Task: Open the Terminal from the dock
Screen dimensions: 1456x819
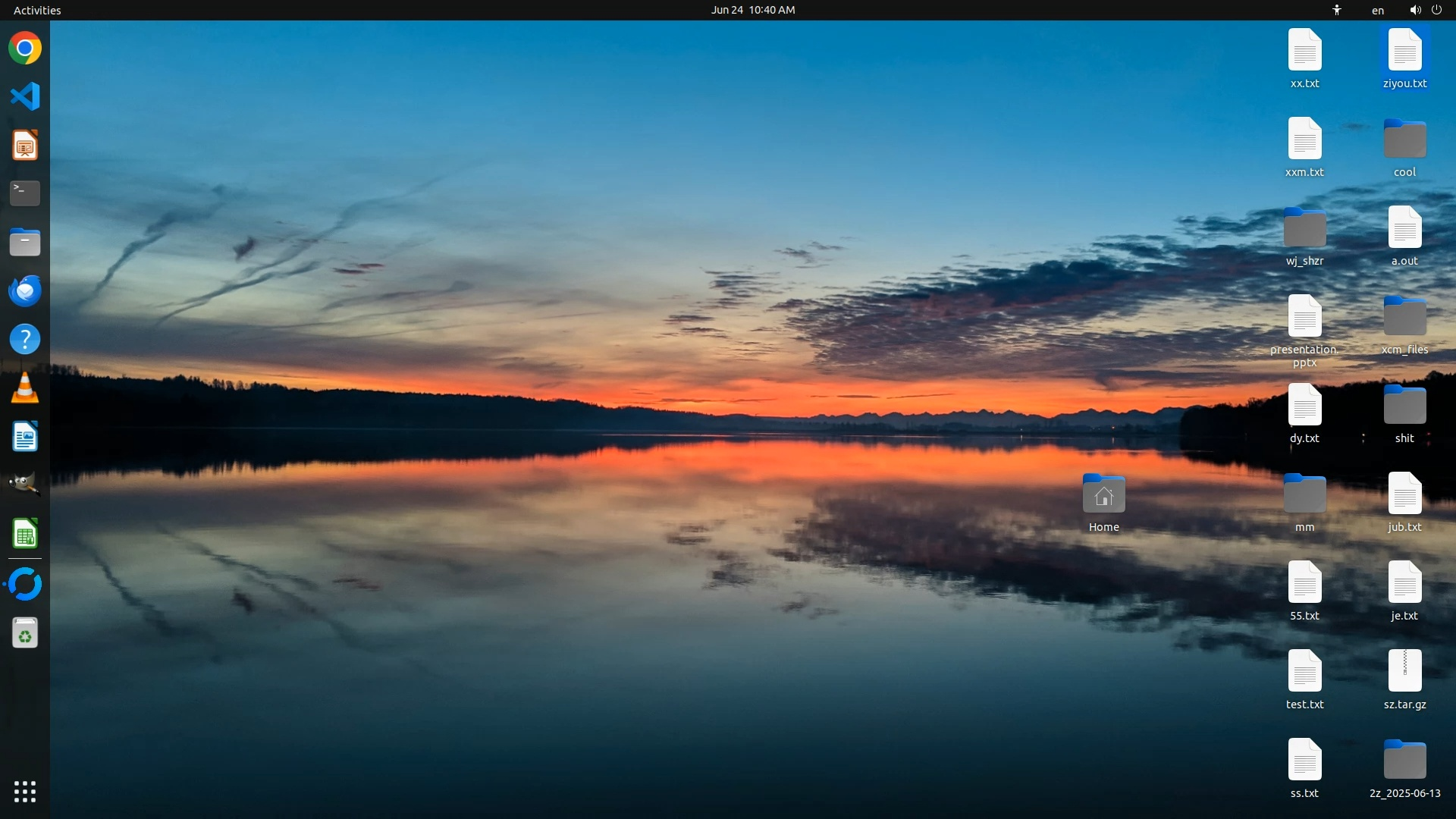Action: (25, 193)
